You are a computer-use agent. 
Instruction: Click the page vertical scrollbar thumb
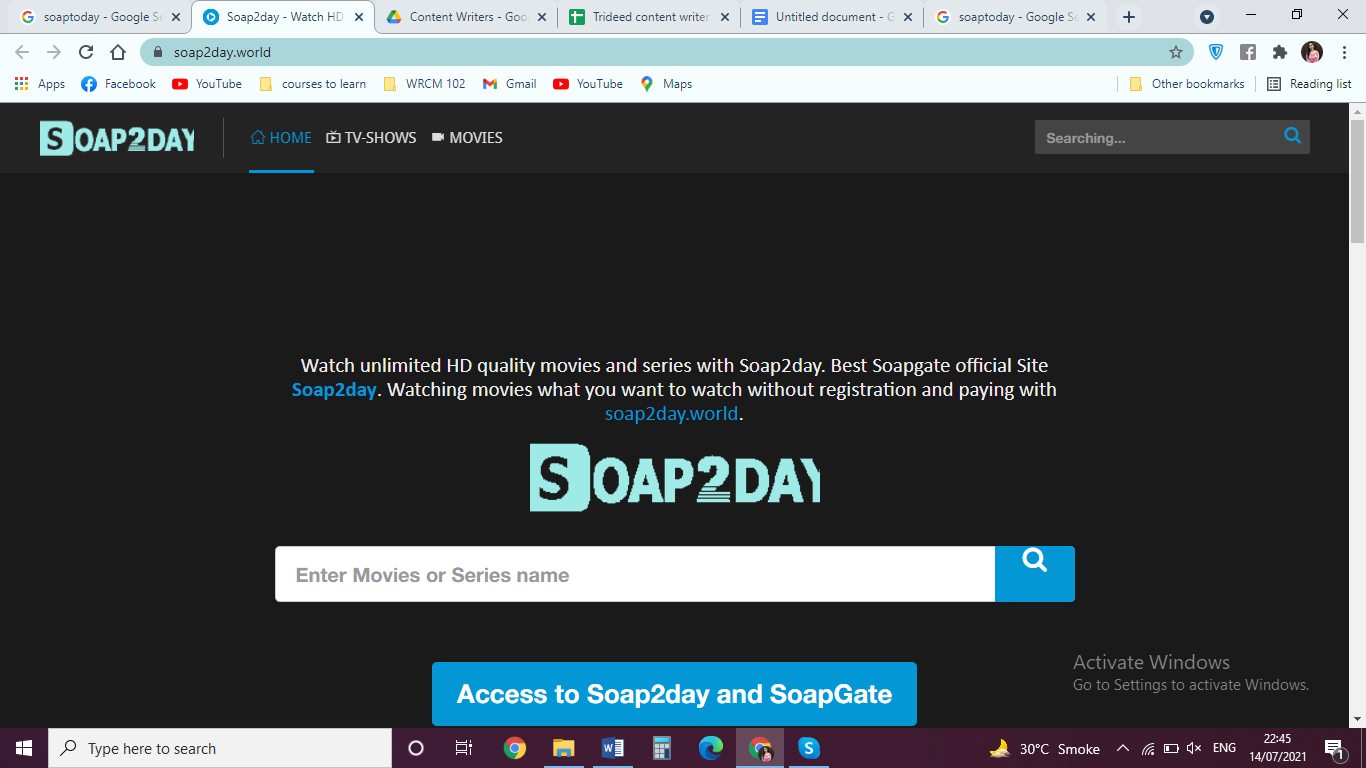pyautogui.click(x=1357, y=180)
